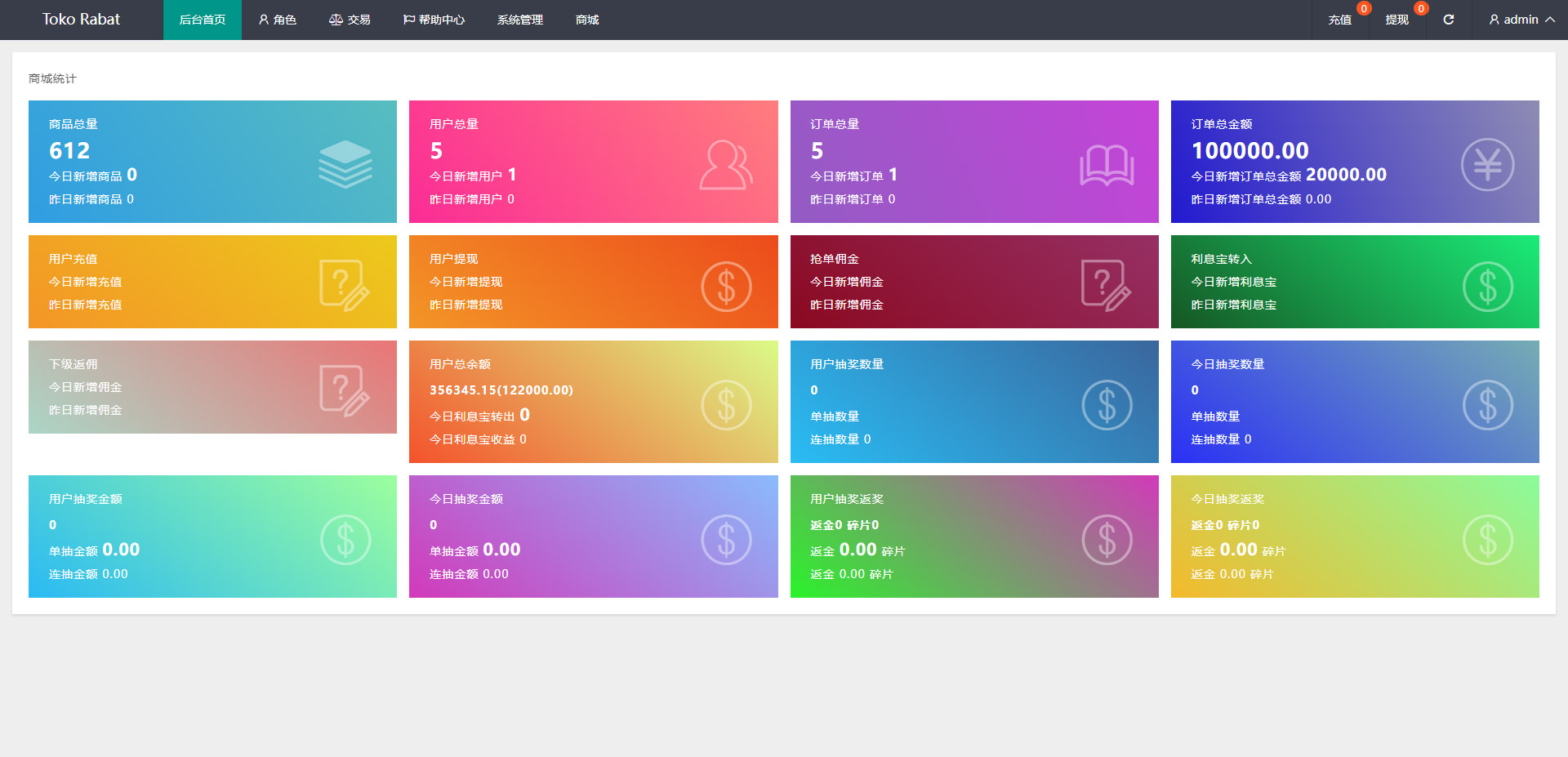This screenshot has width=1568, height=757.
Task: Click the open book icon in 订单总量 card
Action: 1107,165
